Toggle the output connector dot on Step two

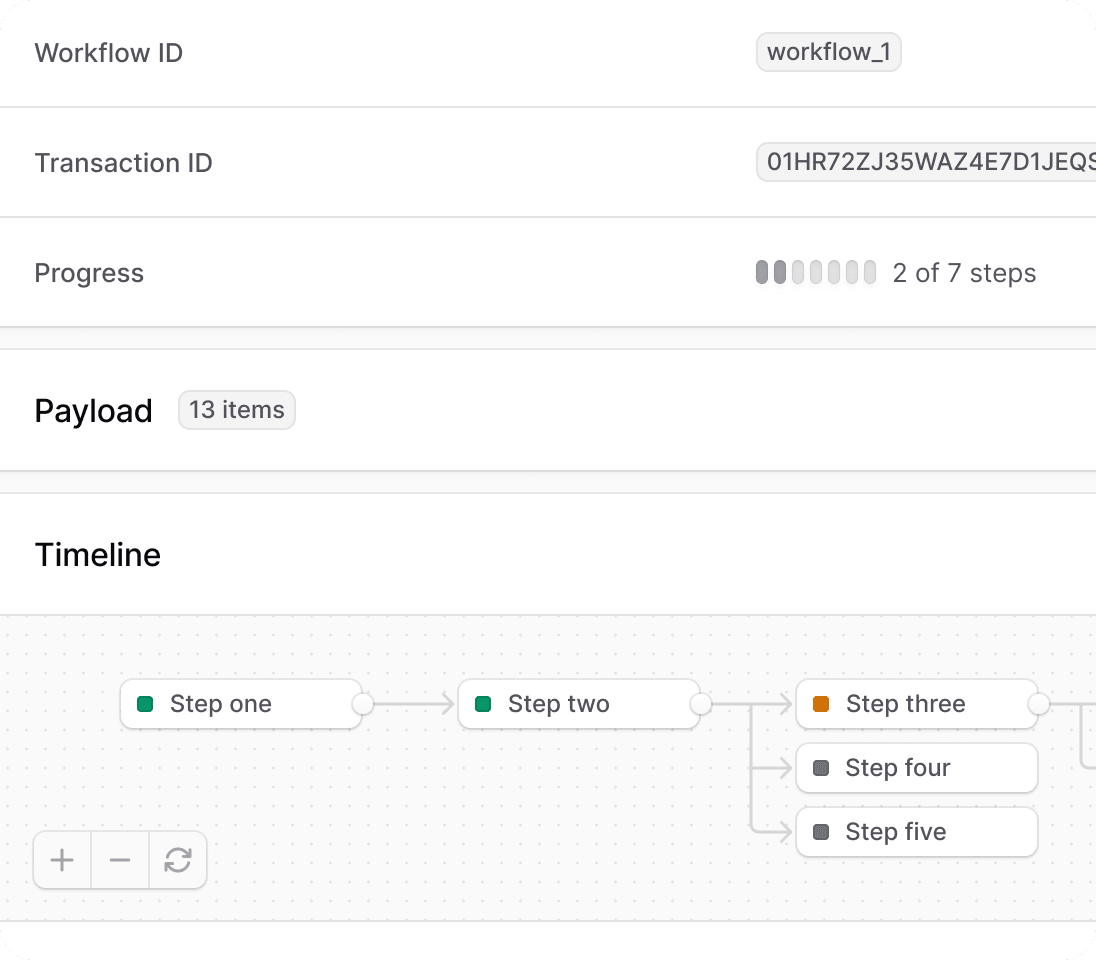click(x=699, y=704)
